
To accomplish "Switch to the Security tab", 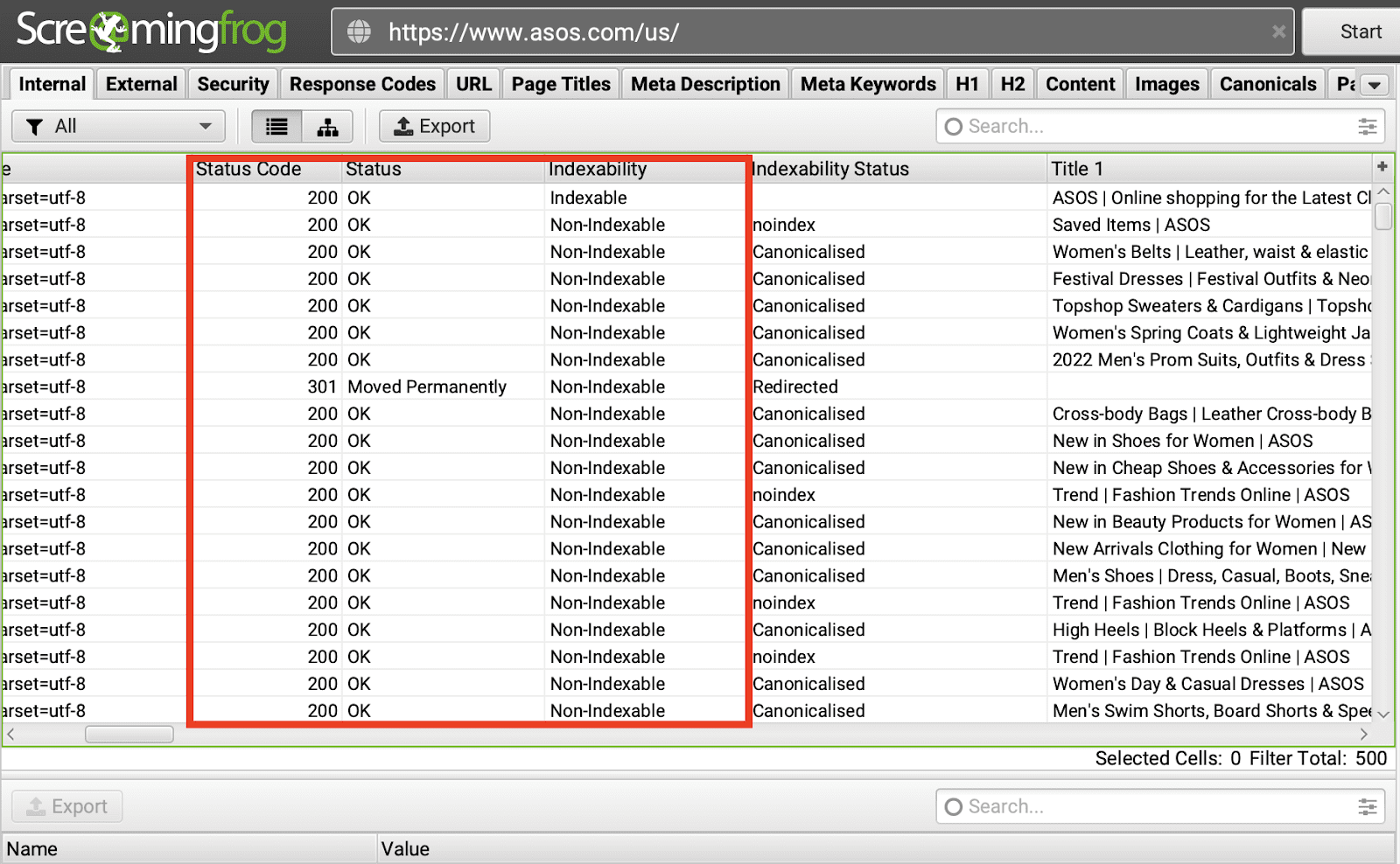I will 233,84.
